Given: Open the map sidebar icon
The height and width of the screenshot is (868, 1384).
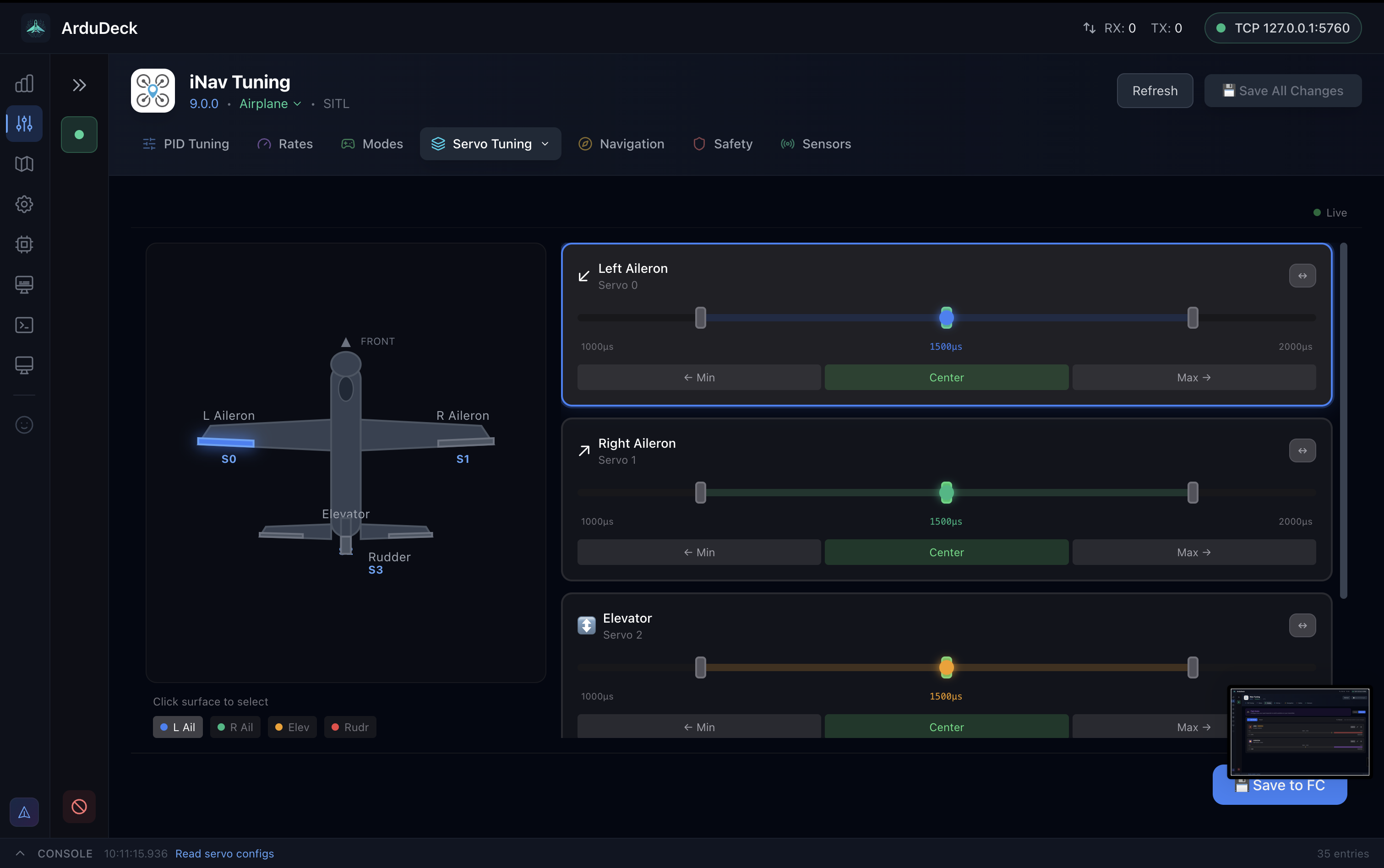Looking at the screenshot, I should [x=24, y=164].
